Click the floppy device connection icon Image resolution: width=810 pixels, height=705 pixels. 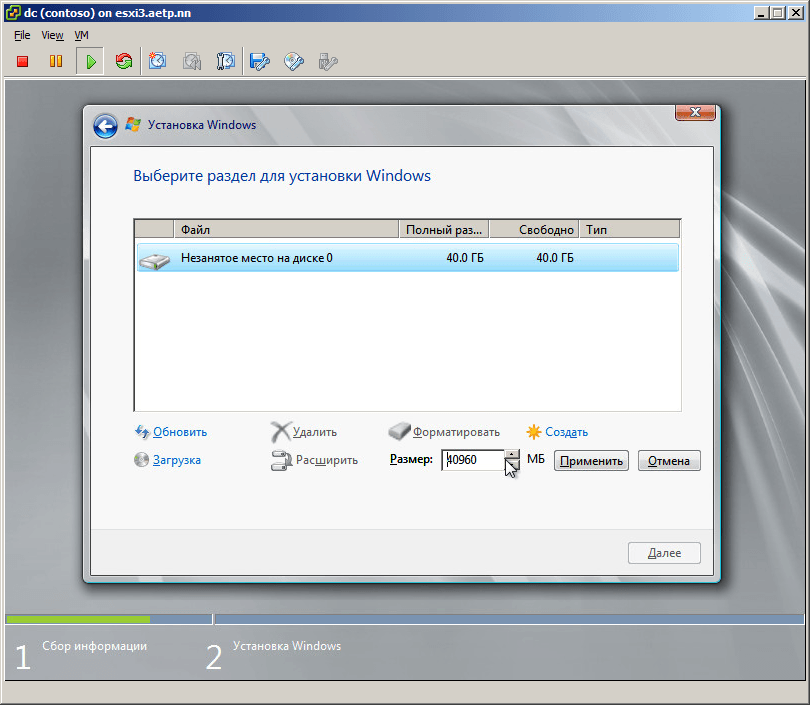(260, 62)
